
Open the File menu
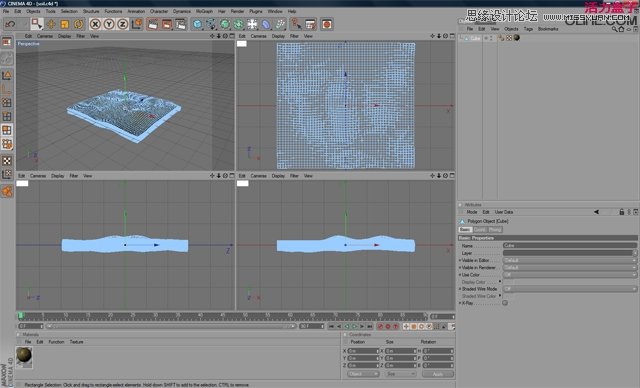pyautogui.click(x=6, y=11)
